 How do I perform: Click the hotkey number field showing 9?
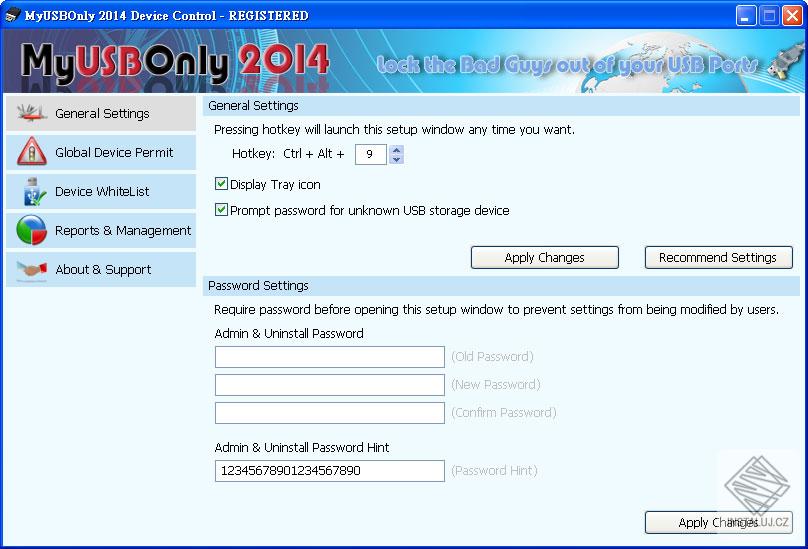click(x=371, y=155)
